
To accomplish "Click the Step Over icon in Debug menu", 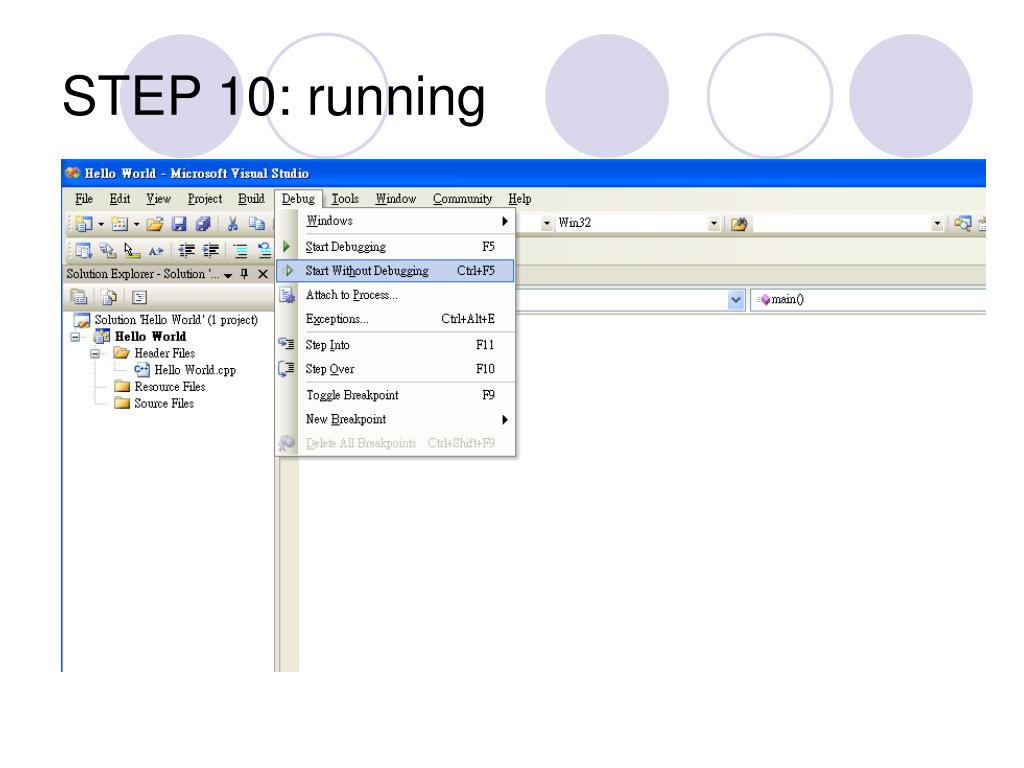I will point(287,368).
